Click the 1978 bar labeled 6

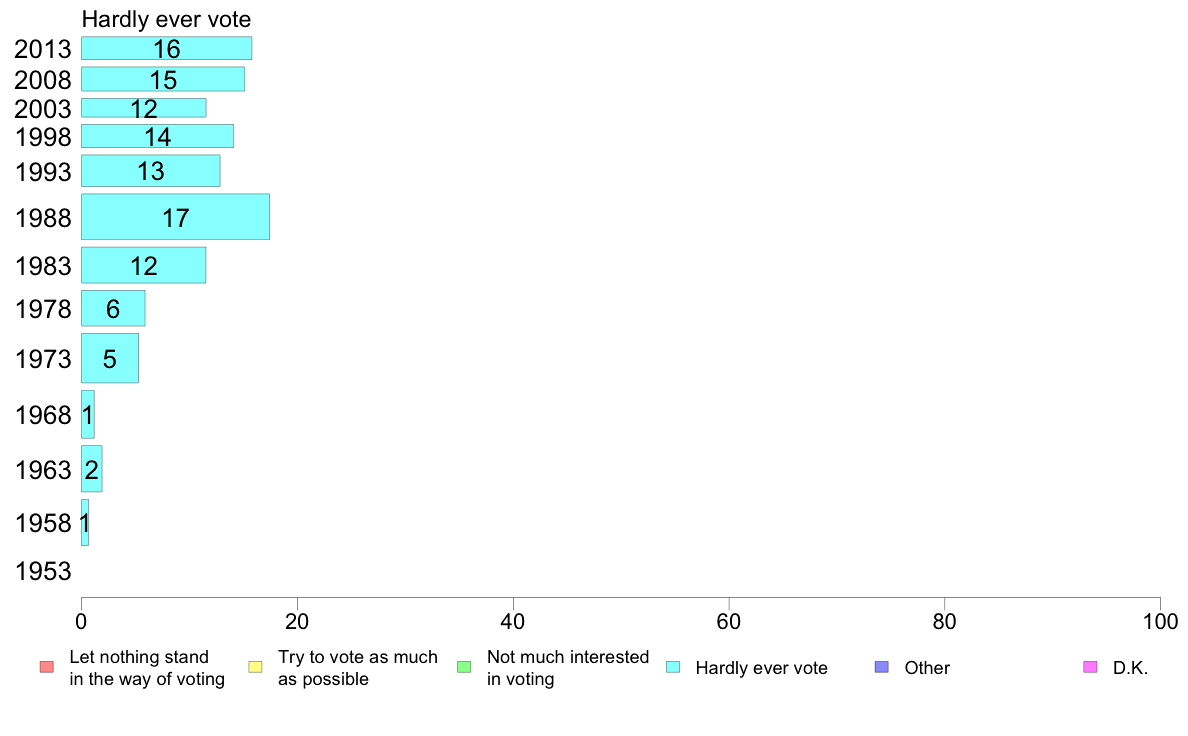tap(114, 308)
